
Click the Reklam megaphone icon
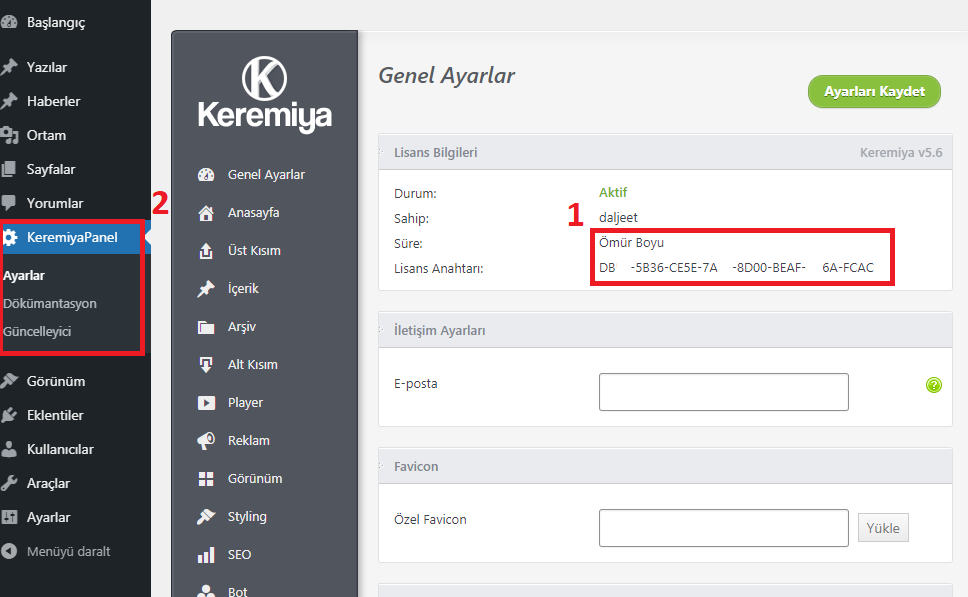click(x=207, y=441)
